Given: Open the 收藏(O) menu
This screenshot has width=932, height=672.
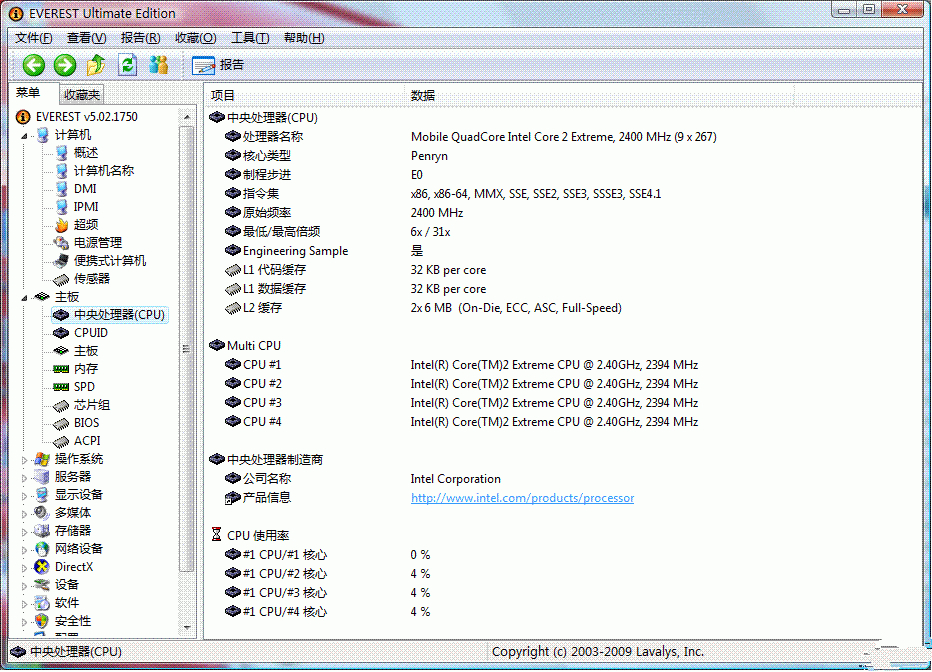Looking at the screenshot, I should pos(196,38).
